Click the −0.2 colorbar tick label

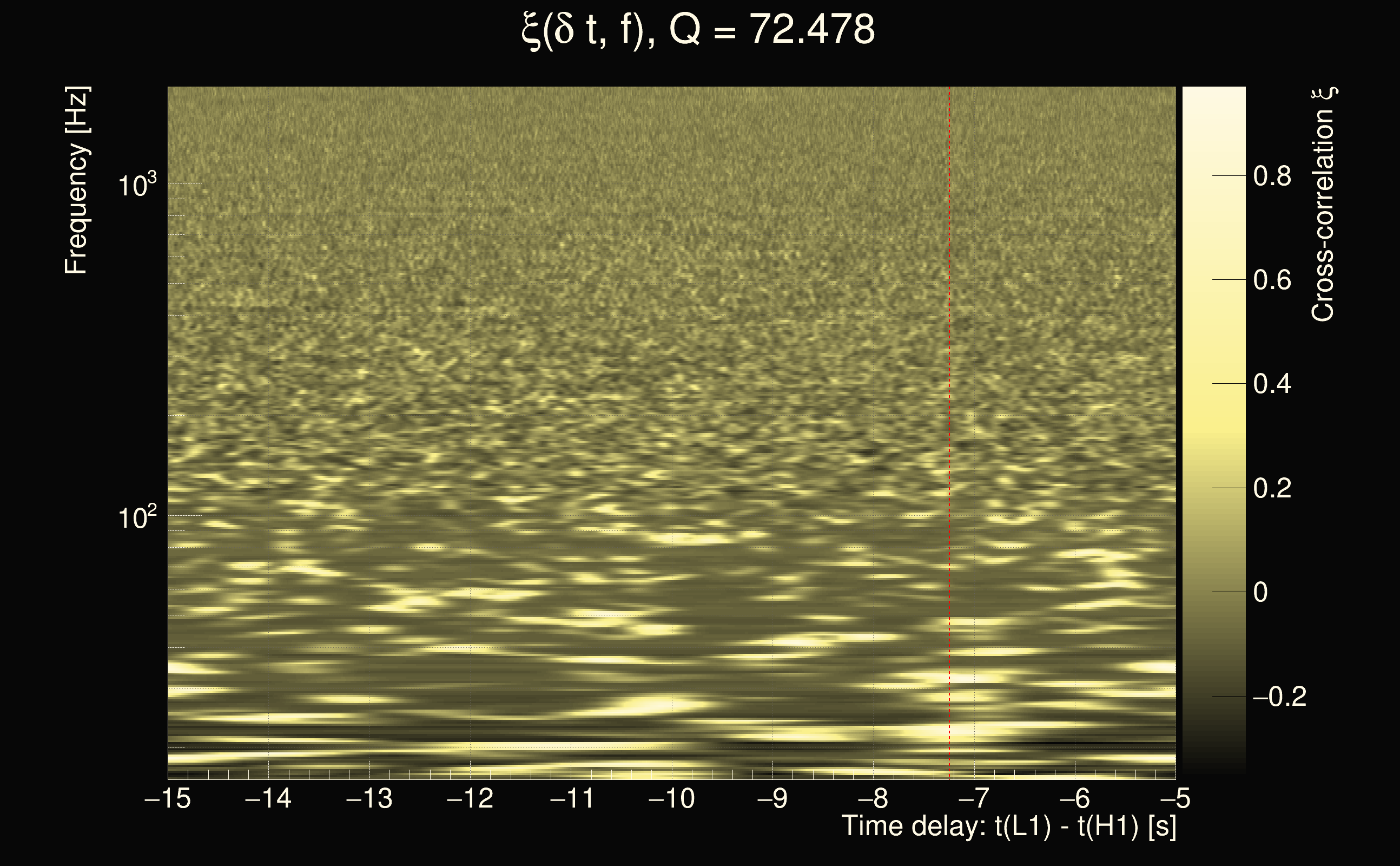tap(1279, 697)
